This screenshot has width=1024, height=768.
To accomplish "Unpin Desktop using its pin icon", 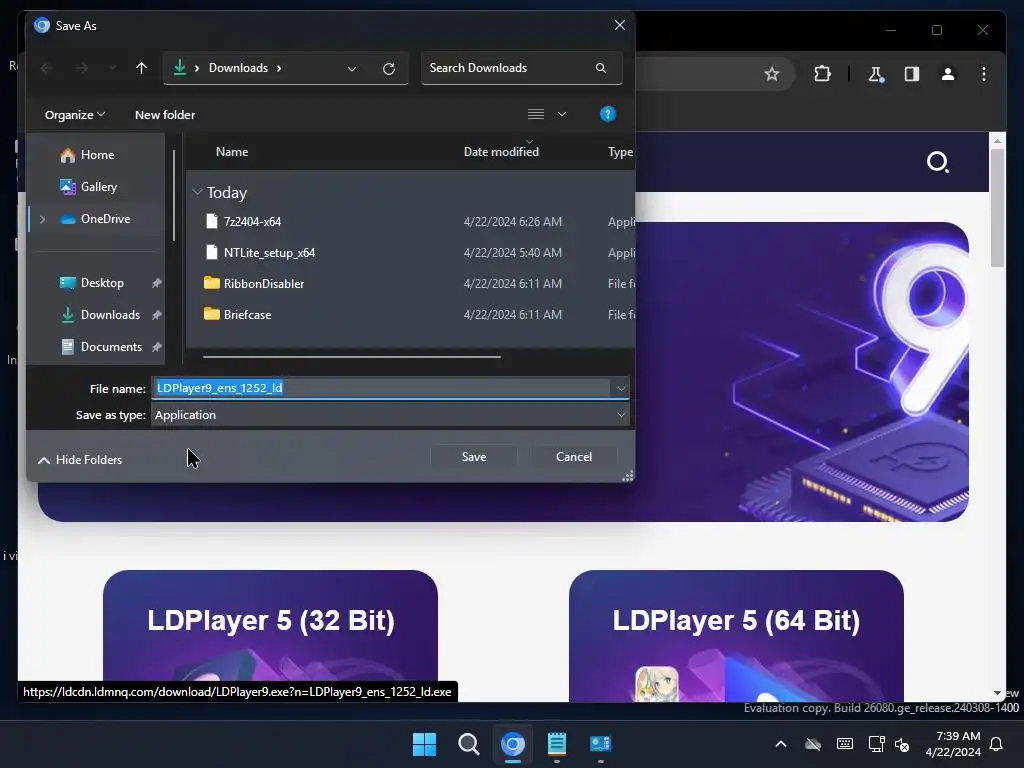I will pyautogui.click(x=157, y=283).
